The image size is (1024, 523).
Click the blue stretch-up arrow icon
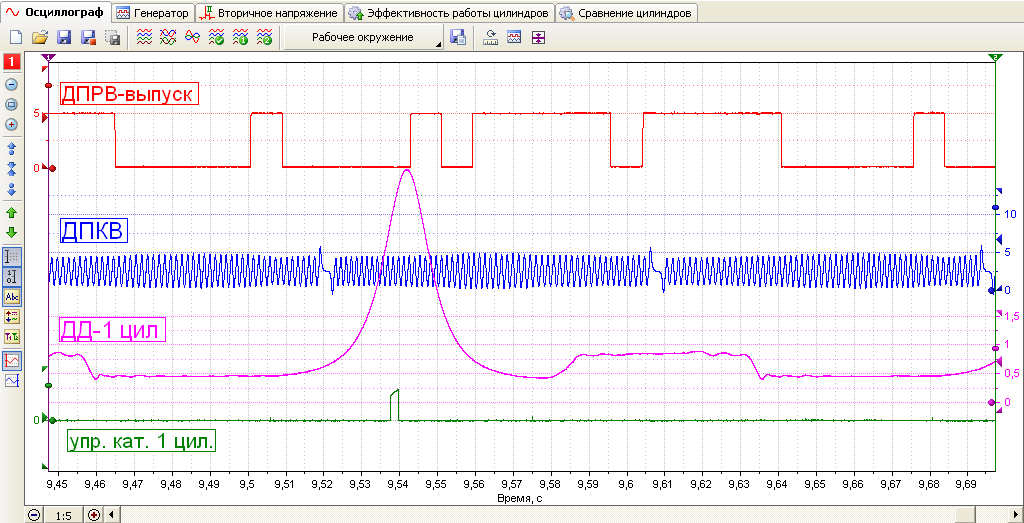click(x=12, y=148)
